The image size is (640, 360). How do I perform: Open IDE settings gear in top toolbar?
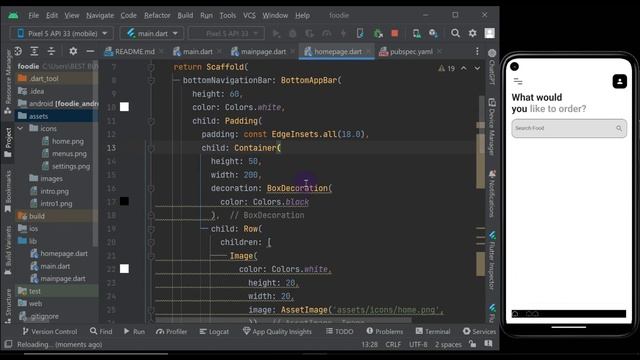[472, 33]
